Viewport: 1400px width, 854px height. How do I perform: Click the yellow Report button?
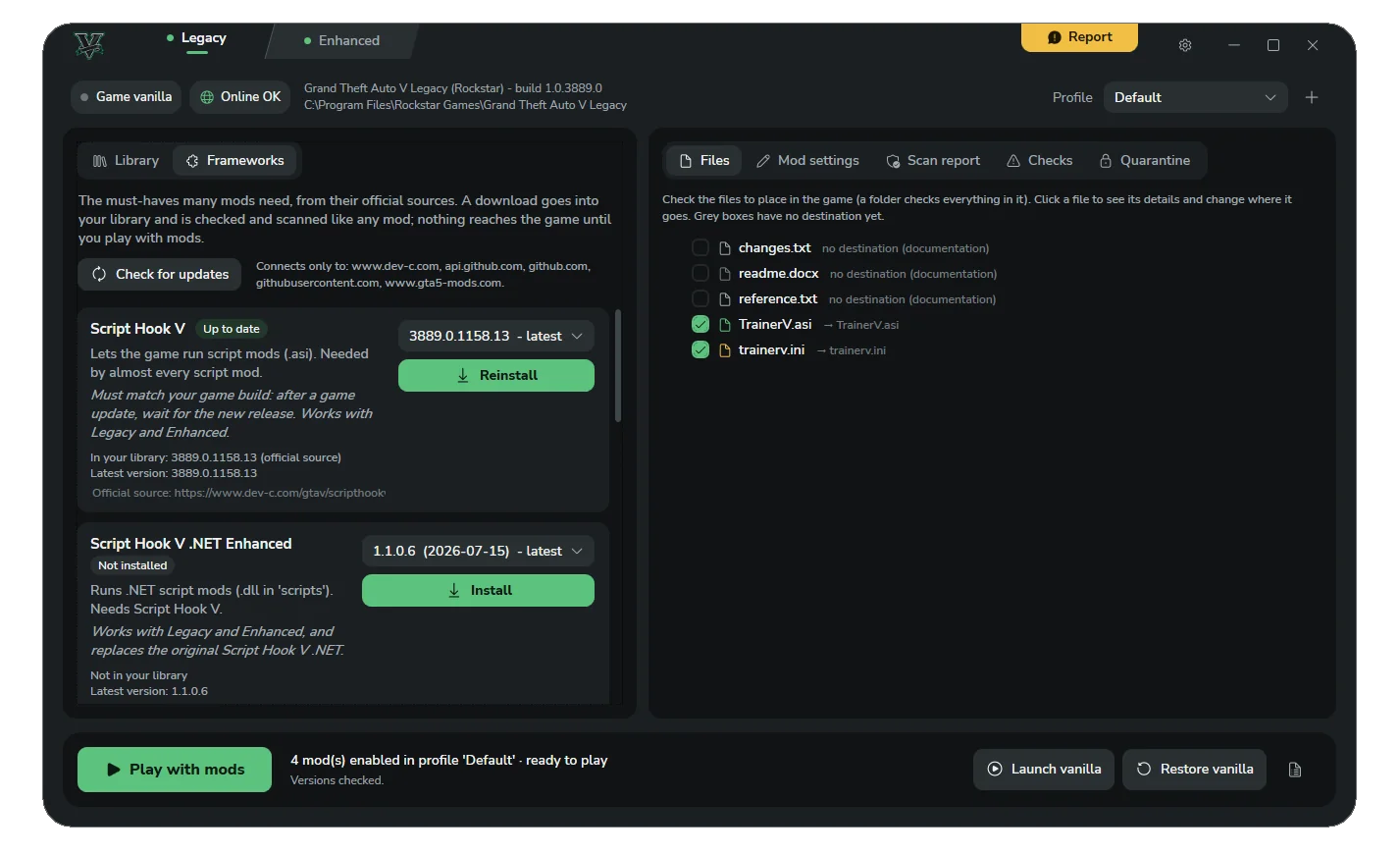pyautogui.click(x=1079, y=37)
